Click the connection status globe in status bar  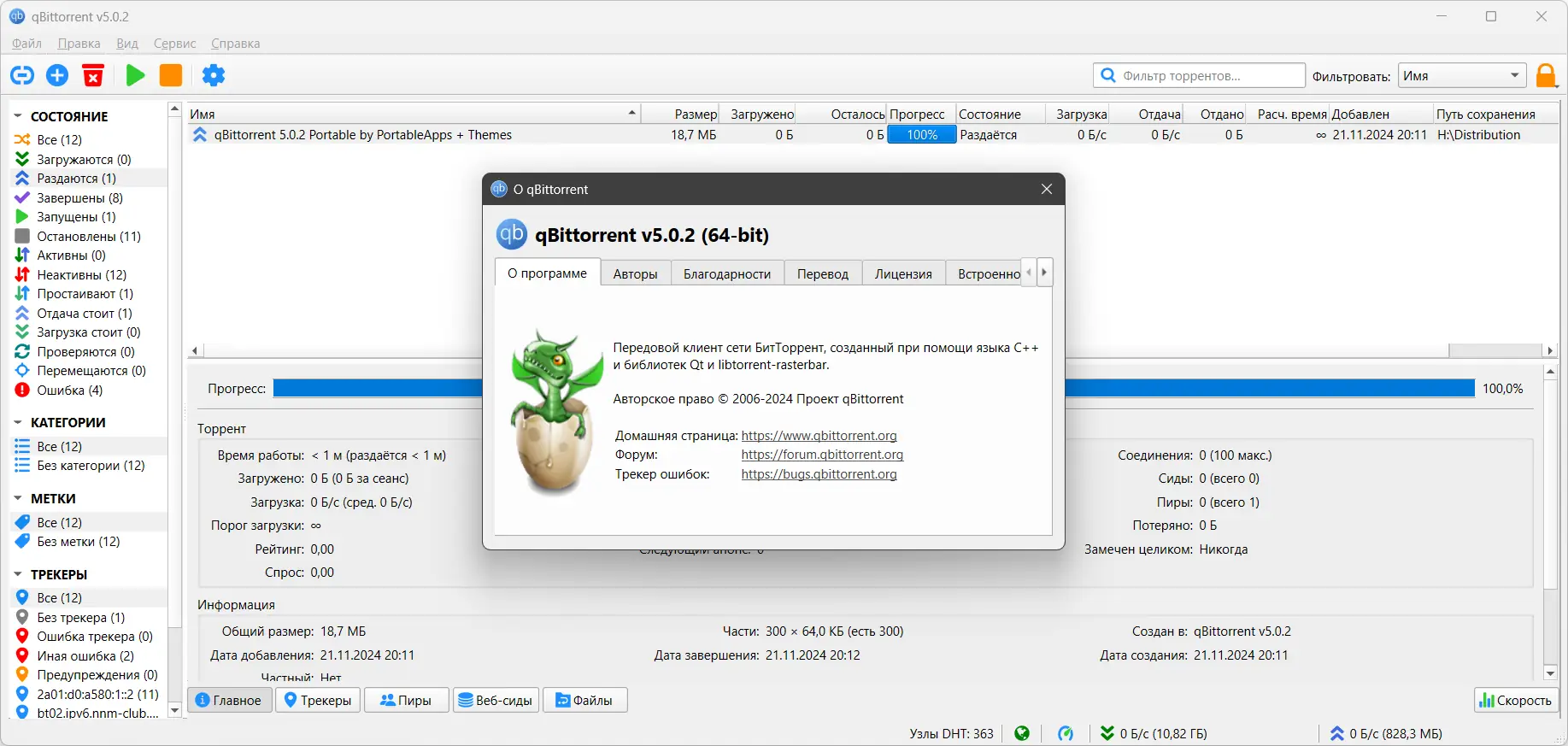[x=1022, y=733]
